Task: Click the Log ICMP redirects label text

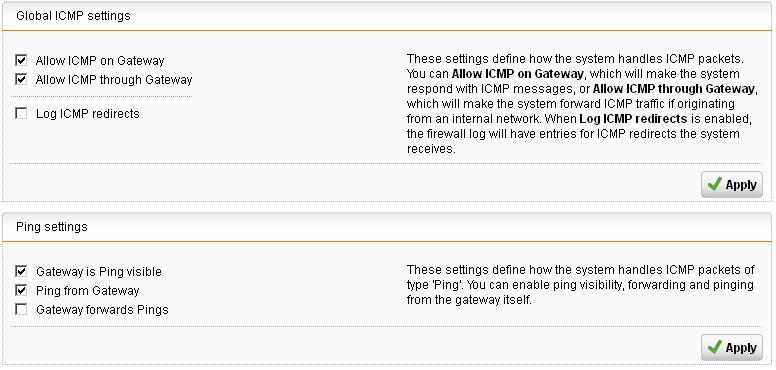Action: 88,114
